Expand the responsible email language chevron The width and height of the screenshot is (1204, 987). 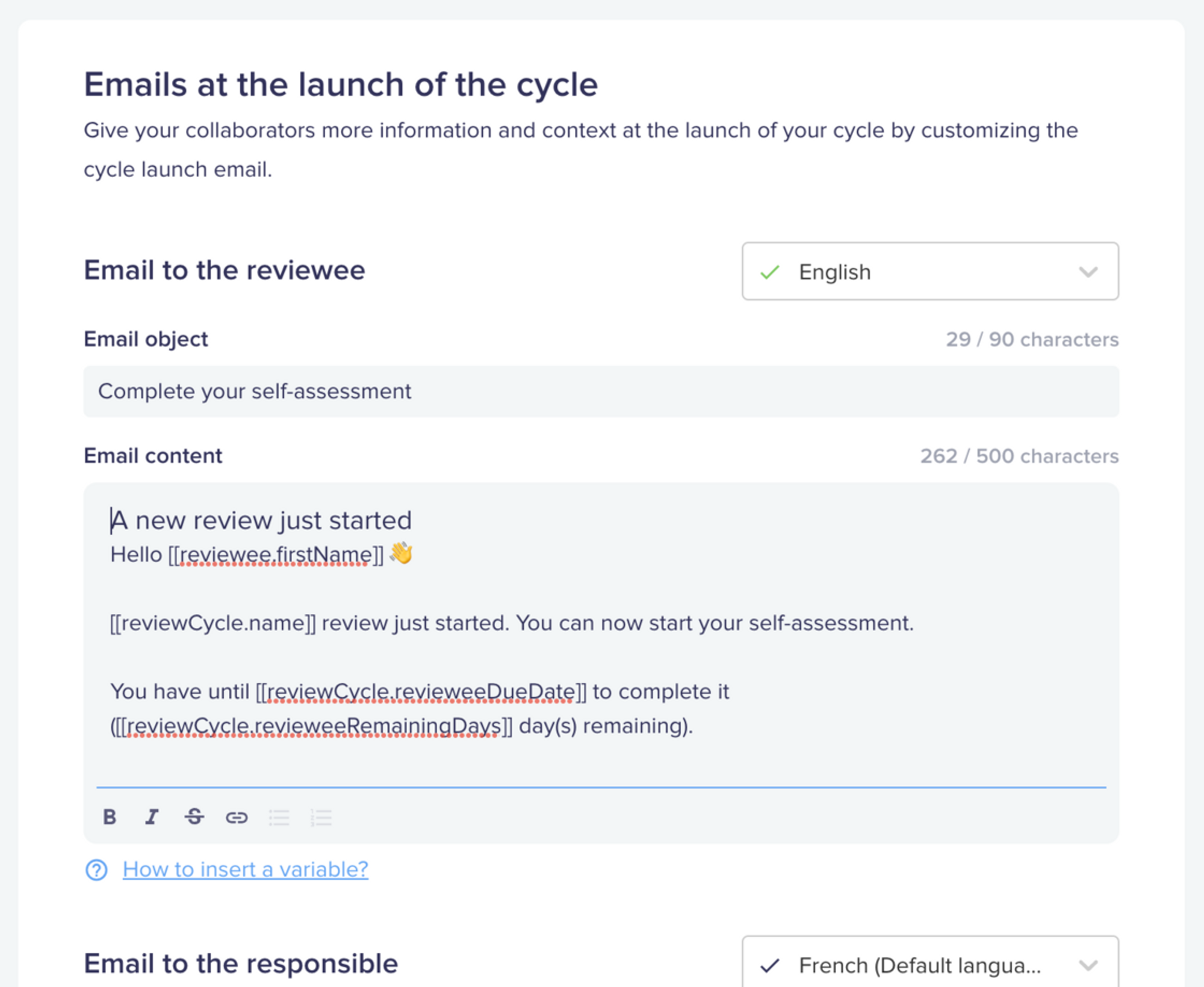coord(1088,965)
